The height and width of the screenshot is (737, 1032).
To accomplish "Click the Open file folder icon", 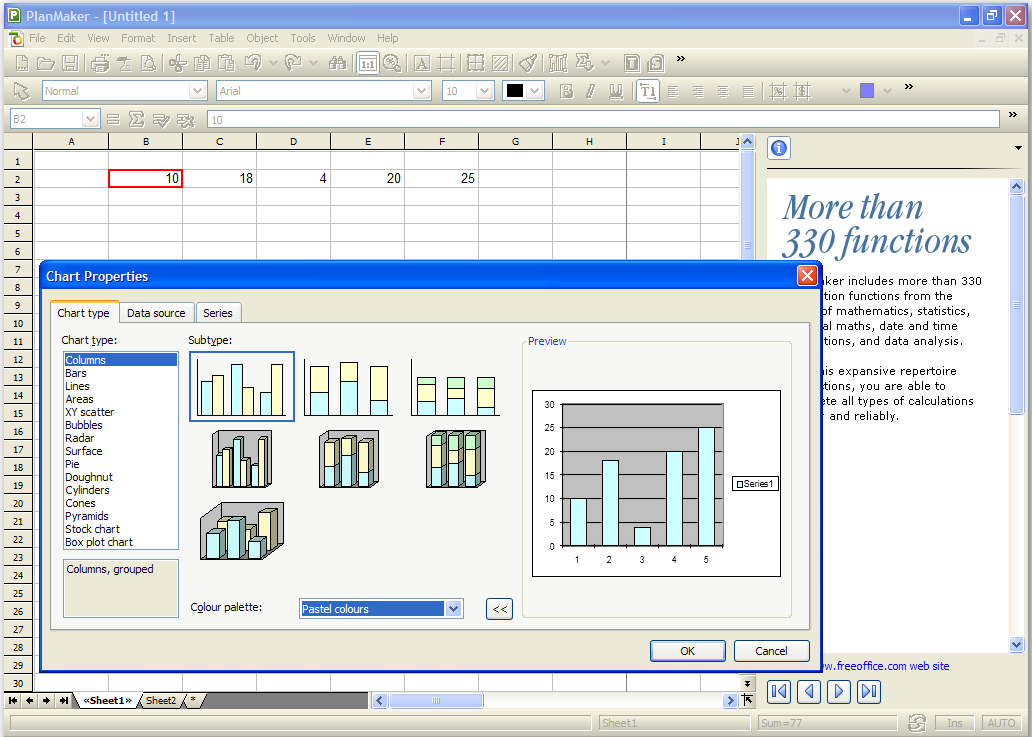I will tap(45, 63).
